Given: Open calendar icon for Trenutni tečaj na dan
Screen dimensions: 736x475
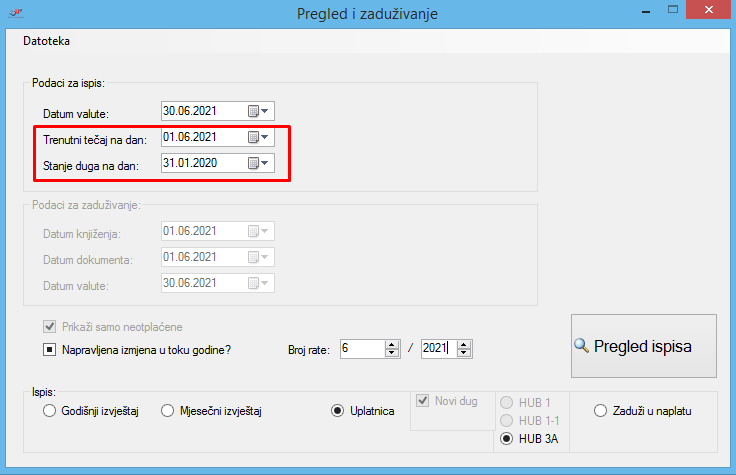Looking at the screenshot, I should [253, 137].
